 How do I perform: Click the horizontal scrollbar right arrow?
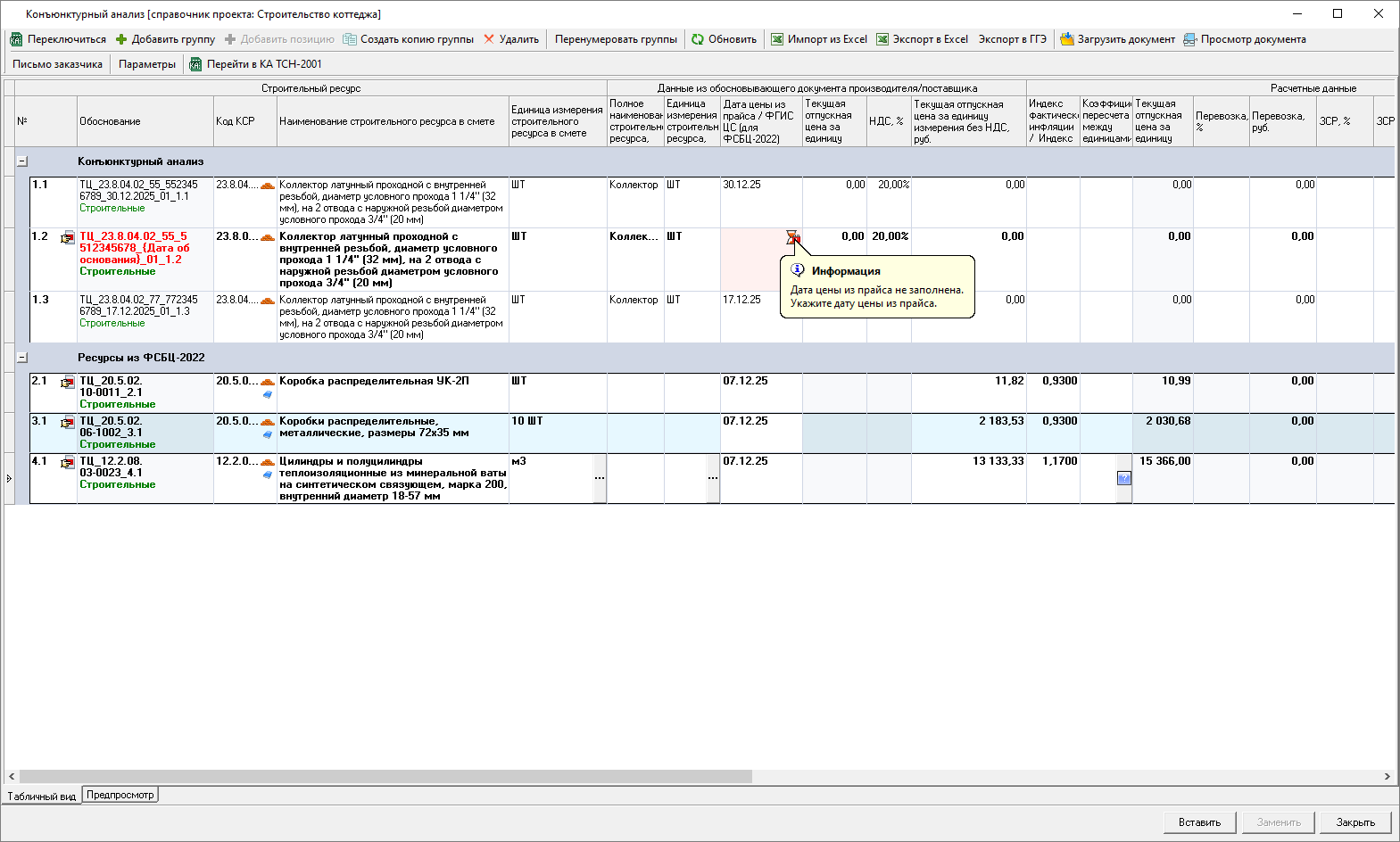coord(1387,777)
